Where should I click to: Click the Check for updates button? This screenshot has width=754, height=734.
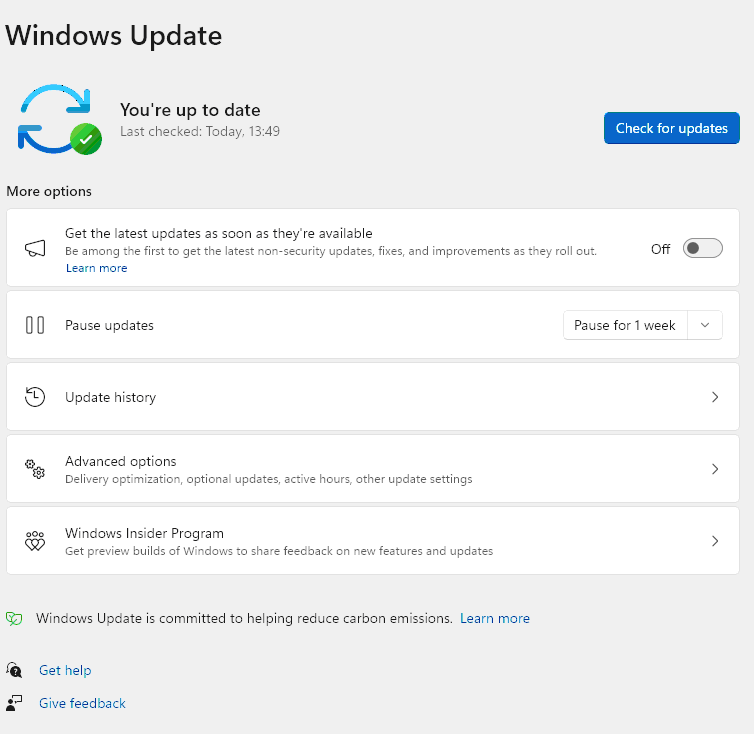coord(672,128)
